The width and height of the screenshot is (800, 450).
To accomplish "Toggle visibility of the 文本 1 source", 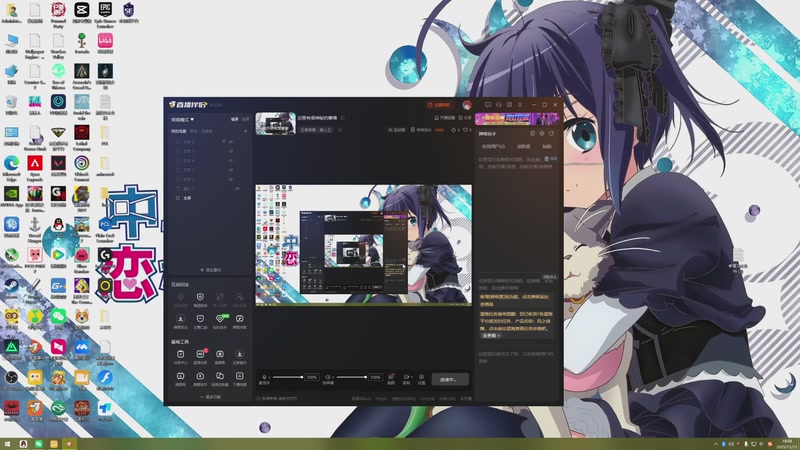I will click(x=231, y=179).
